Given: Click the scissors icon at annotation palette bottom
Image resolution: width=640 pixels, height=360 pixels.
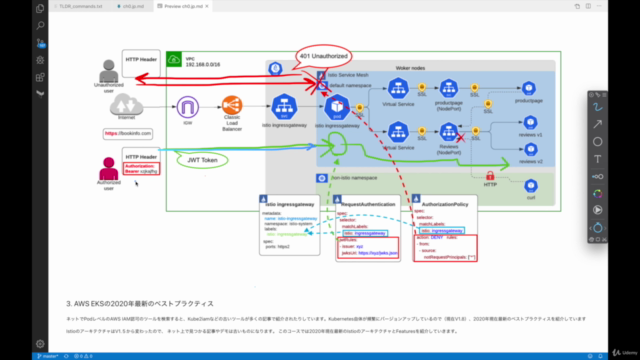Looking at the screenshot, I should coord(604,240).
